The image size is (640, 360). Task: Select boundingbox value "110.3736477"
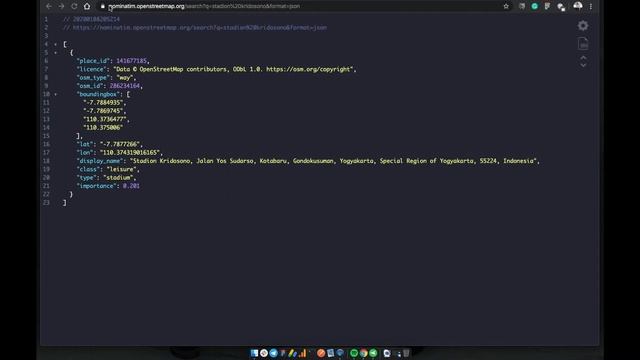click(x=105, y=119)
